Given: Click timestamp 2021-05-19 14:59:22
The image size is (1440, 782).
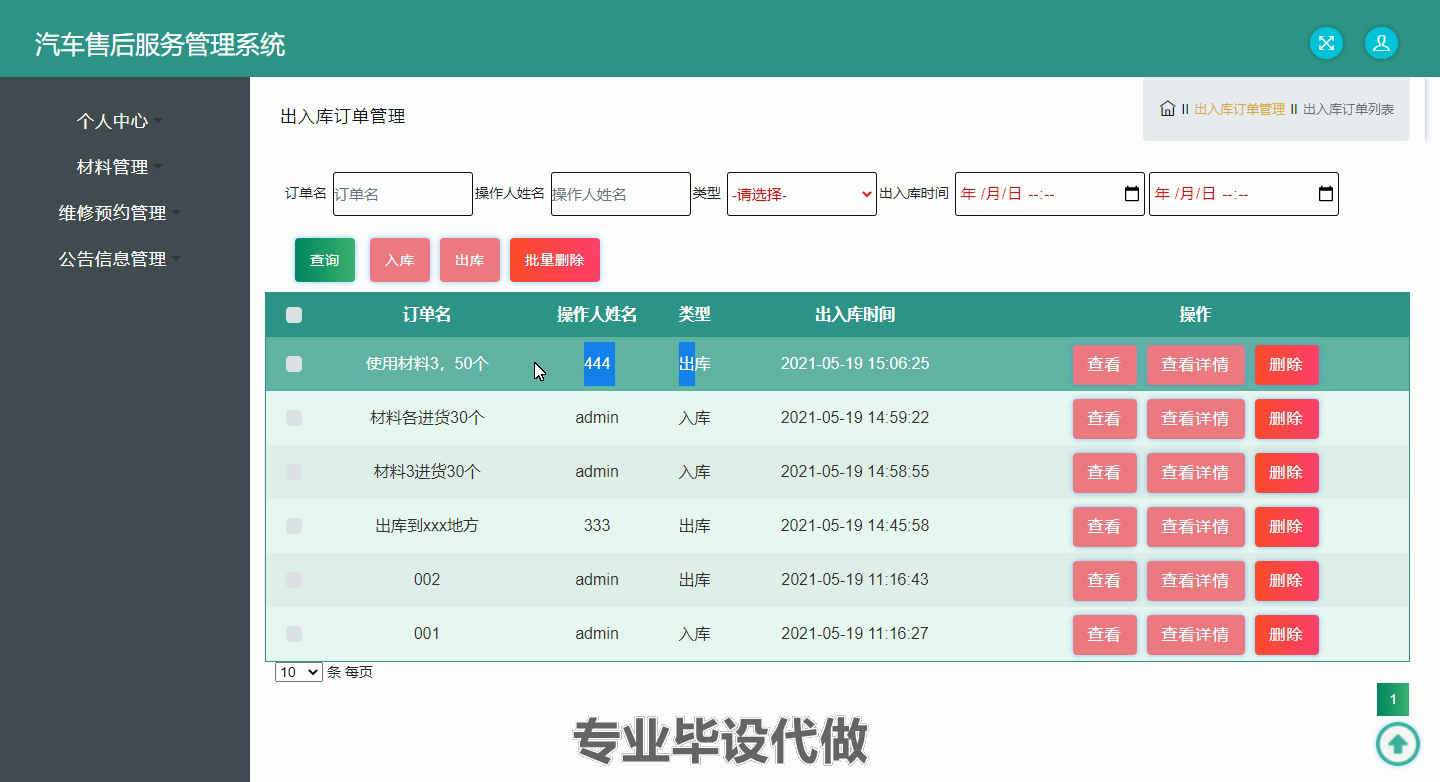Looking at the screenshot, I should coord(855,417).
